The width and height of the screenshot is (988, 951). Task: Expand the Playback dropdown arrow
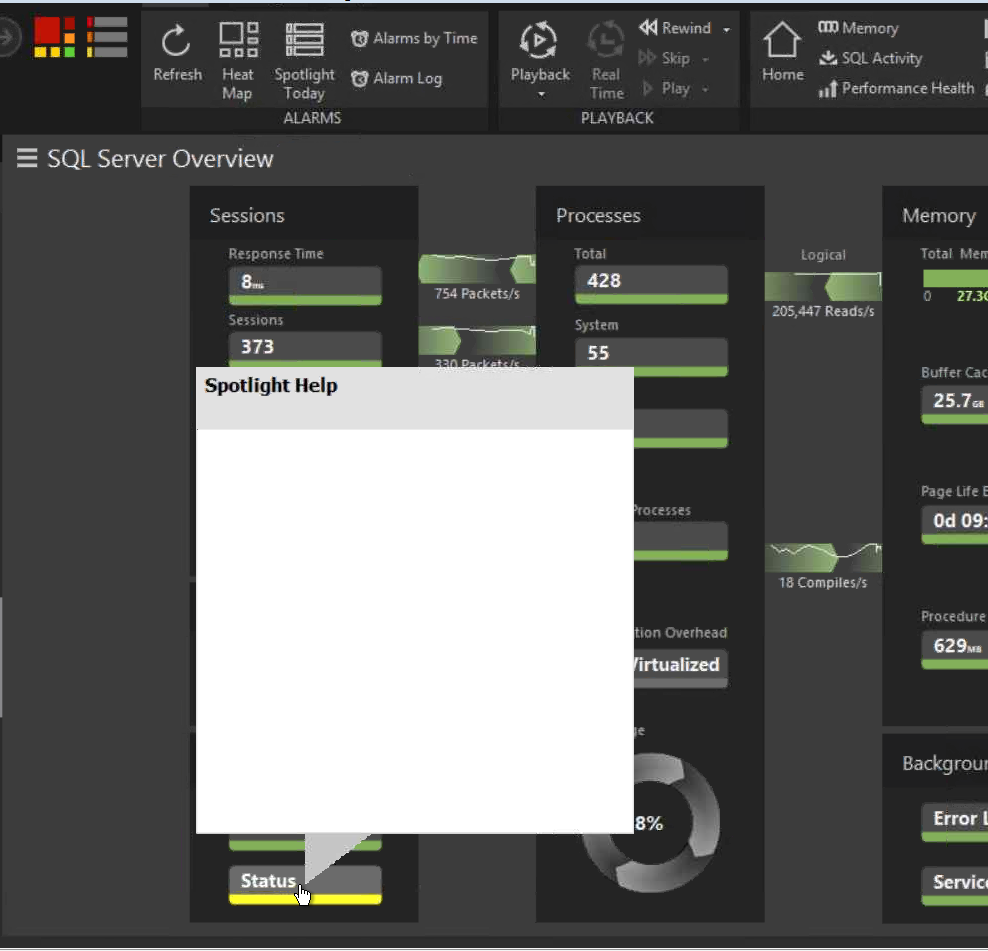coord(541,95)
